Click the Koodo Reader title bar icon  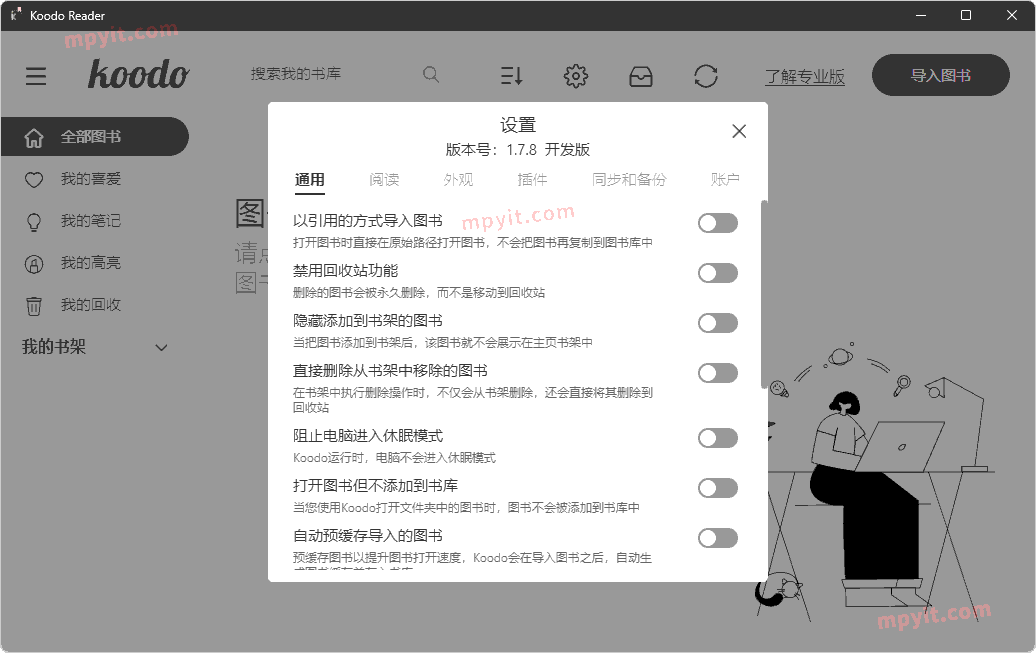[16, 15]
